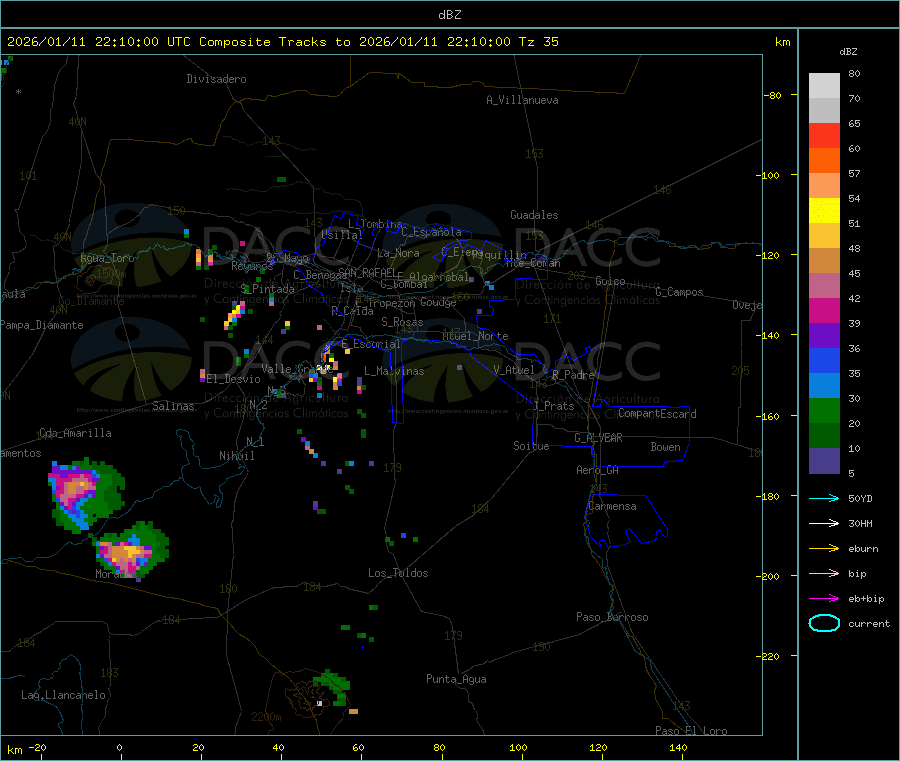Click the 'La_Nora' map label
This screenshot has height=761, width=900.
tap(398, 253)
